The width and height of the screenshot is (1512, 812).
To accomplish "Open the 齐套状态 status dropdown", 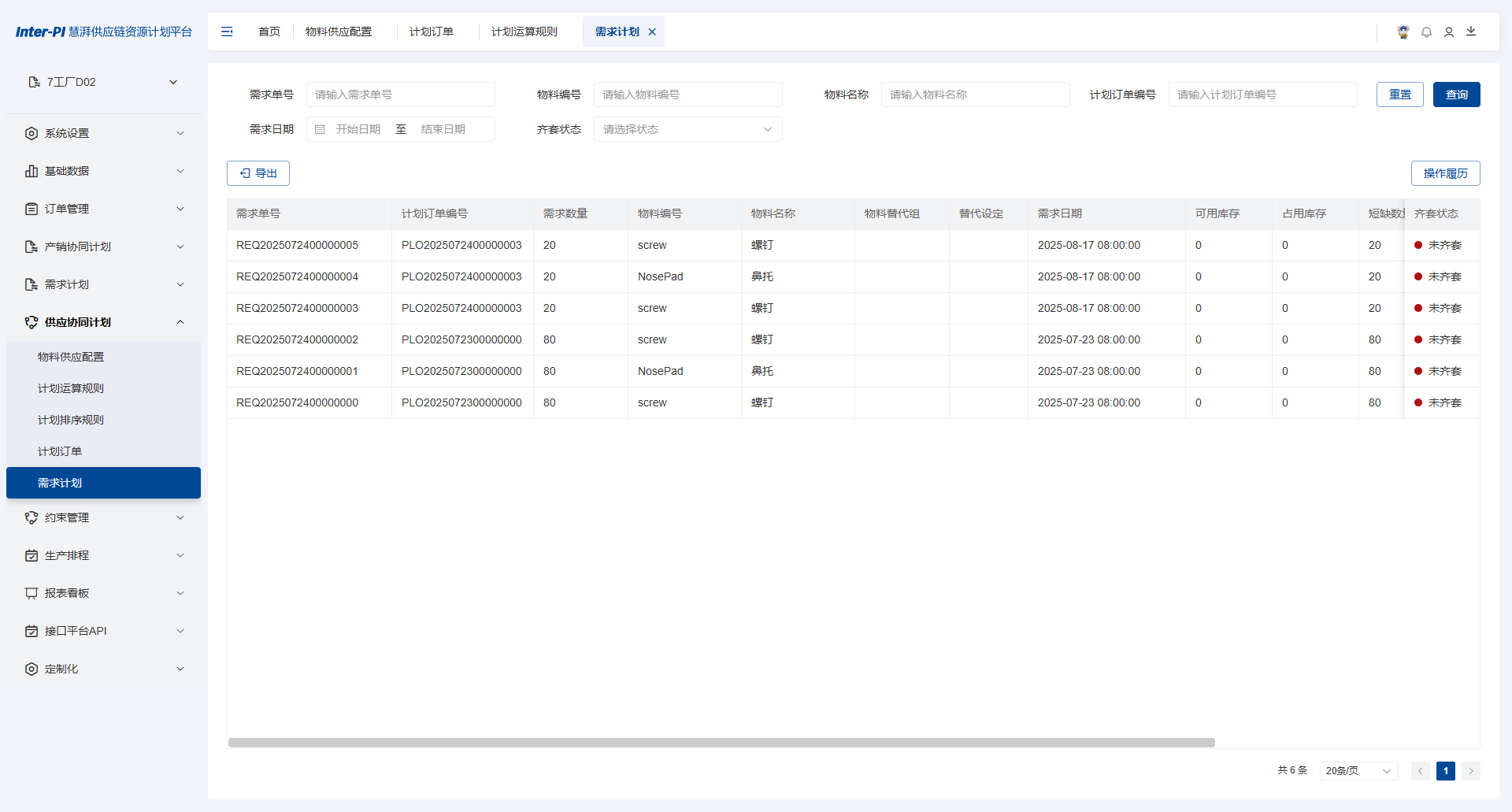I will click(687, 129).
